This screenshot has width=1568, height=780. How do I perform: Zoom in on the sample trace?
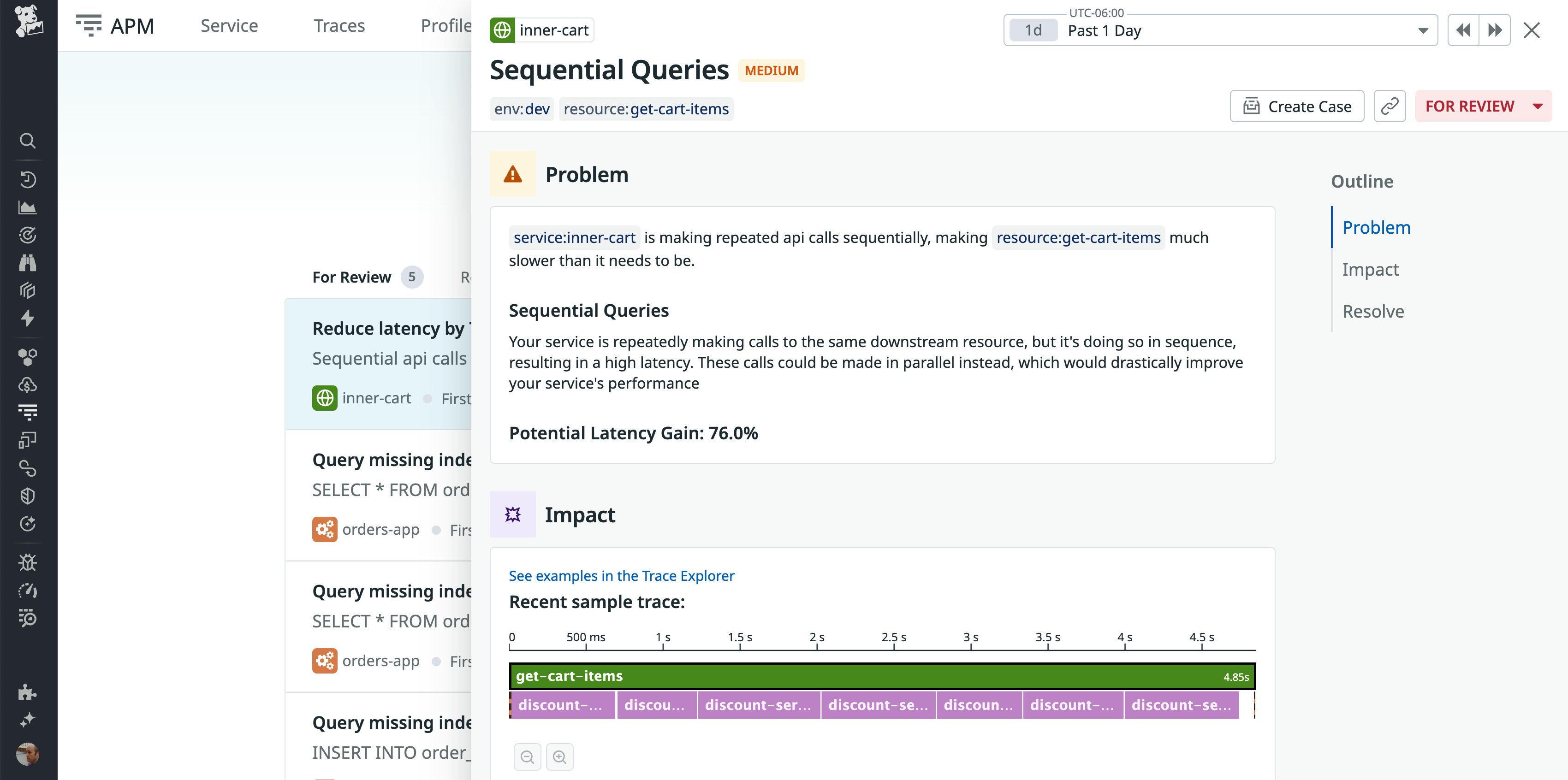[x=559, y=757]
